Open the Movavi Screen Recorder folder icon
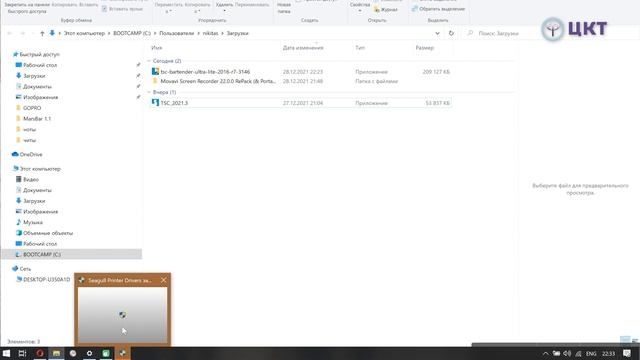This screenshot has width=640, height=360. click(155, 81)
